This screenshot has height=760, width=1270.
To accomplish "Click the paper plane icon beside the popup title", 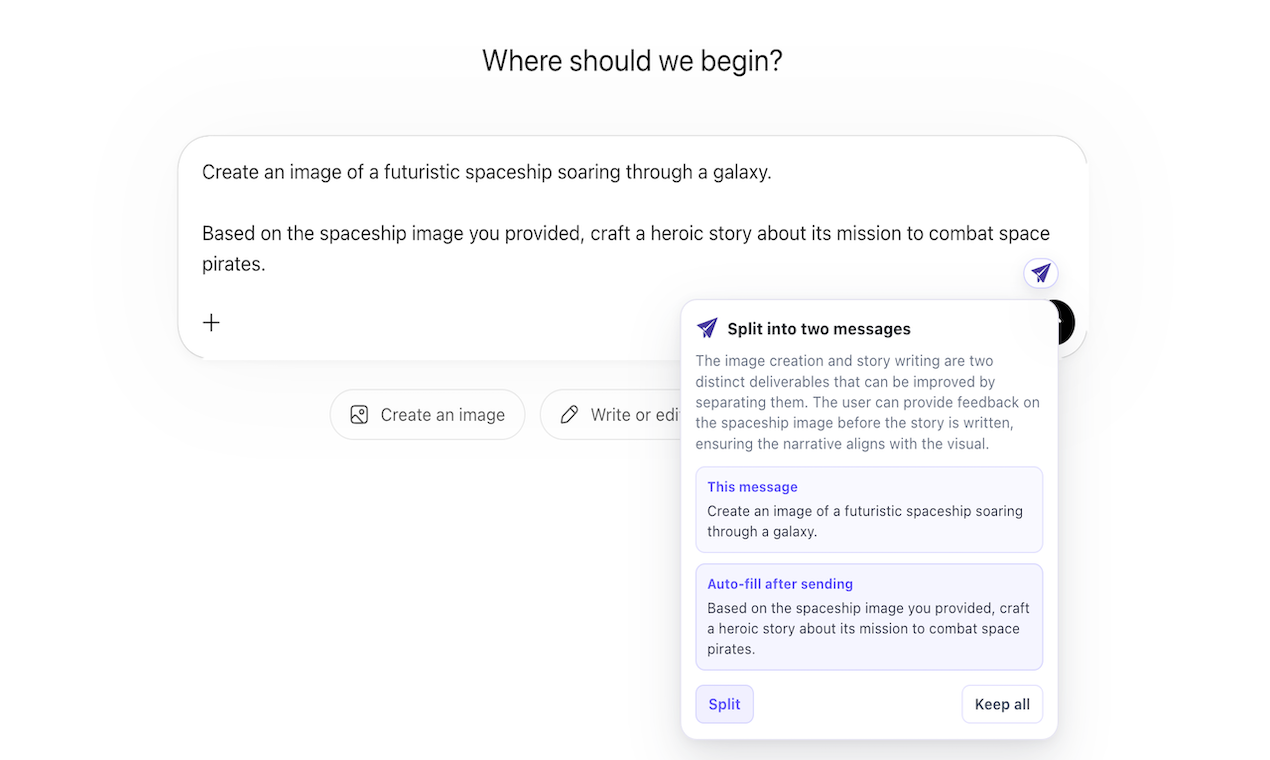I will [x=707, y=328].
